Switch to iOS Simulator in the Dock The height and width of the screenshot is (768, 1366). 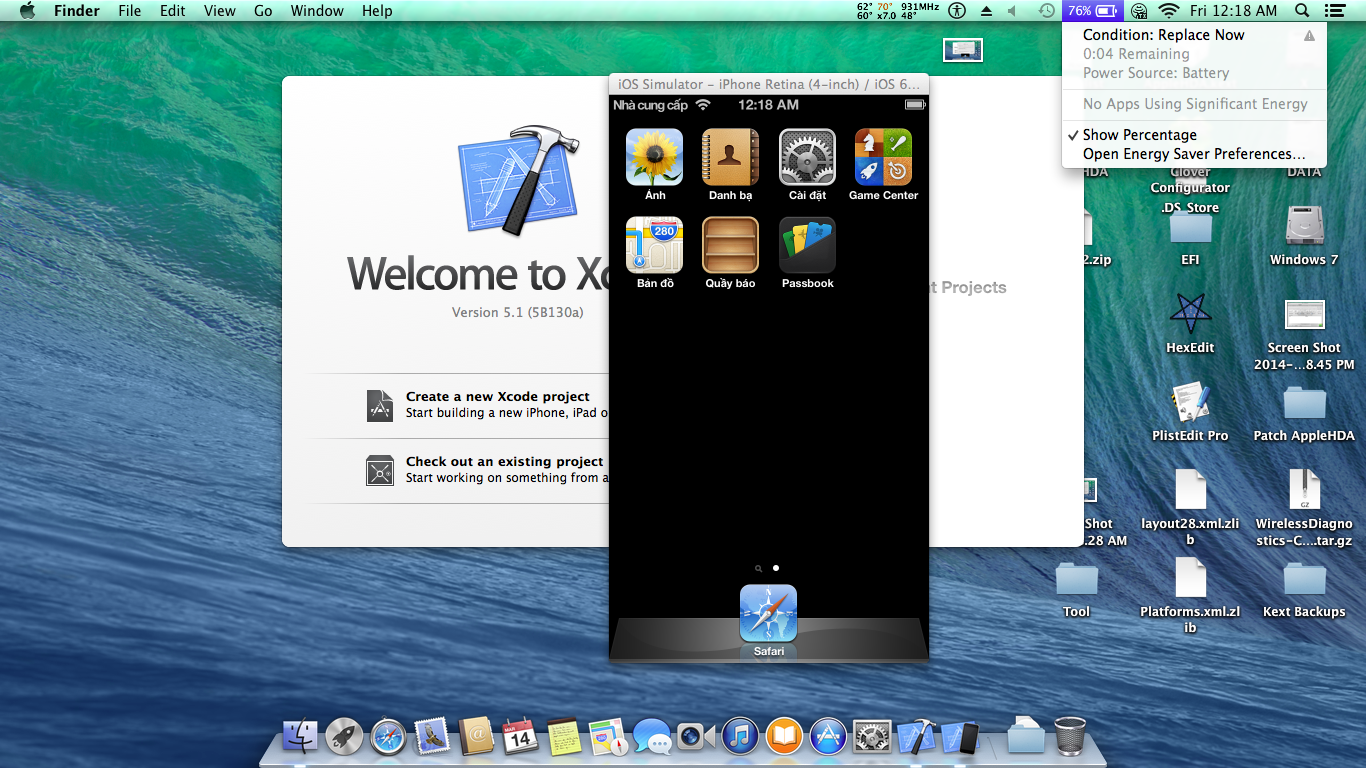(x=960, y=737)
